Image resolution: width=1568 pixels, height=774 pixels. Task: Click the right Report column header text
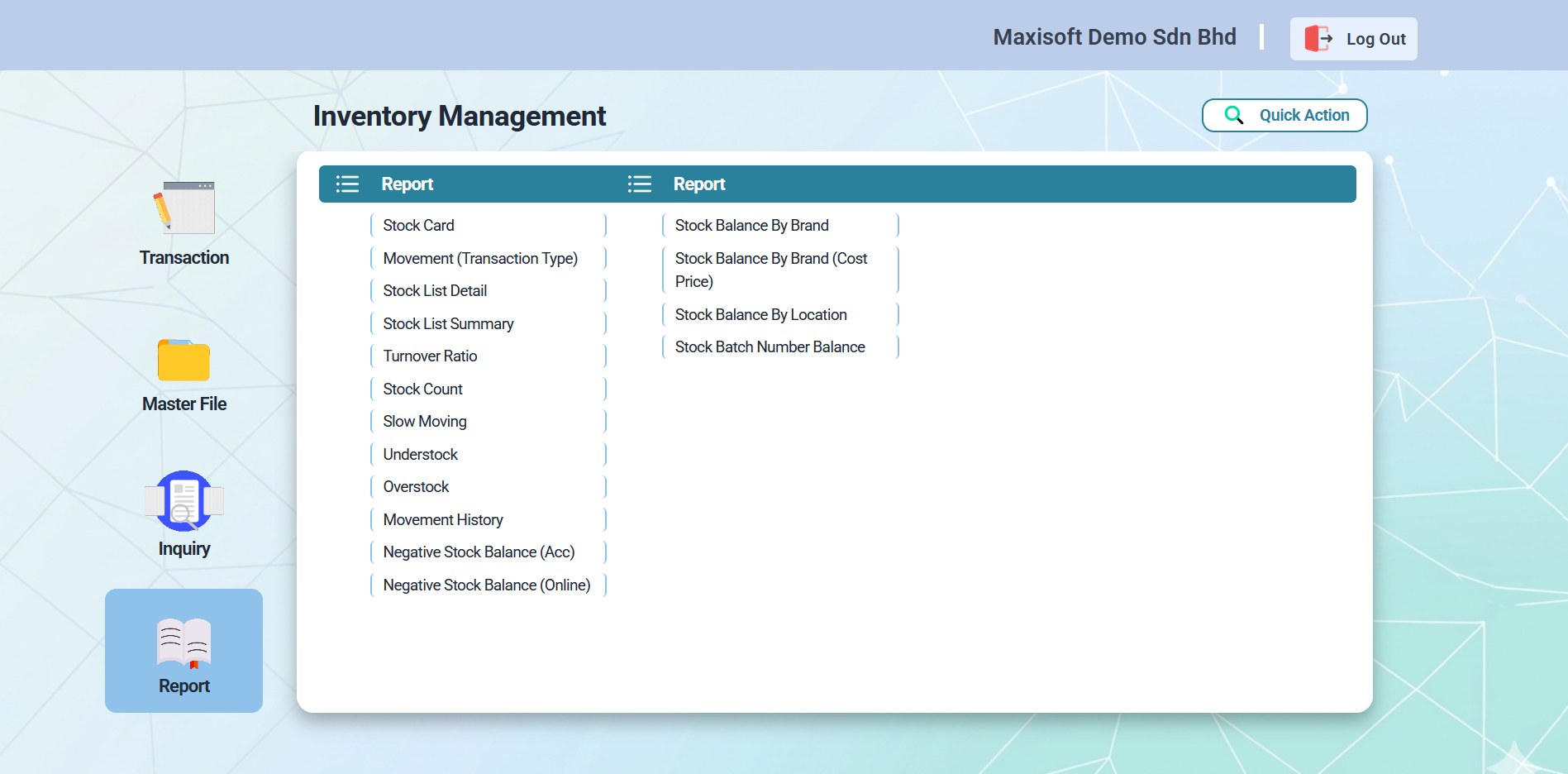(x=699, y=184)
